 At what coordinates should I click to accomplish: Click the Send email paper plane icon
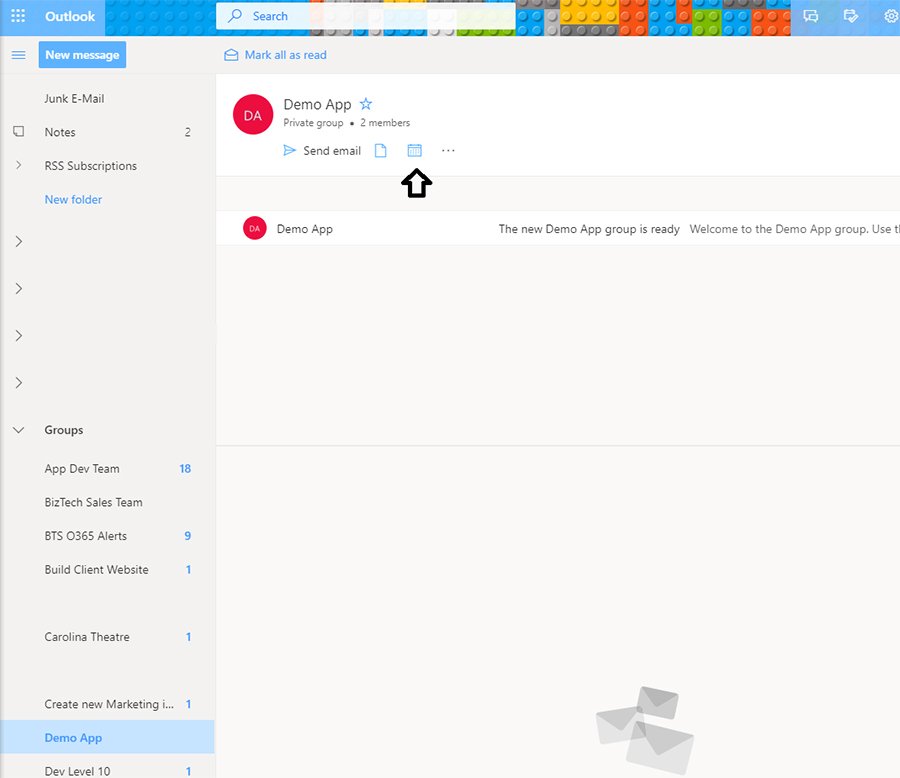point(290,150)
